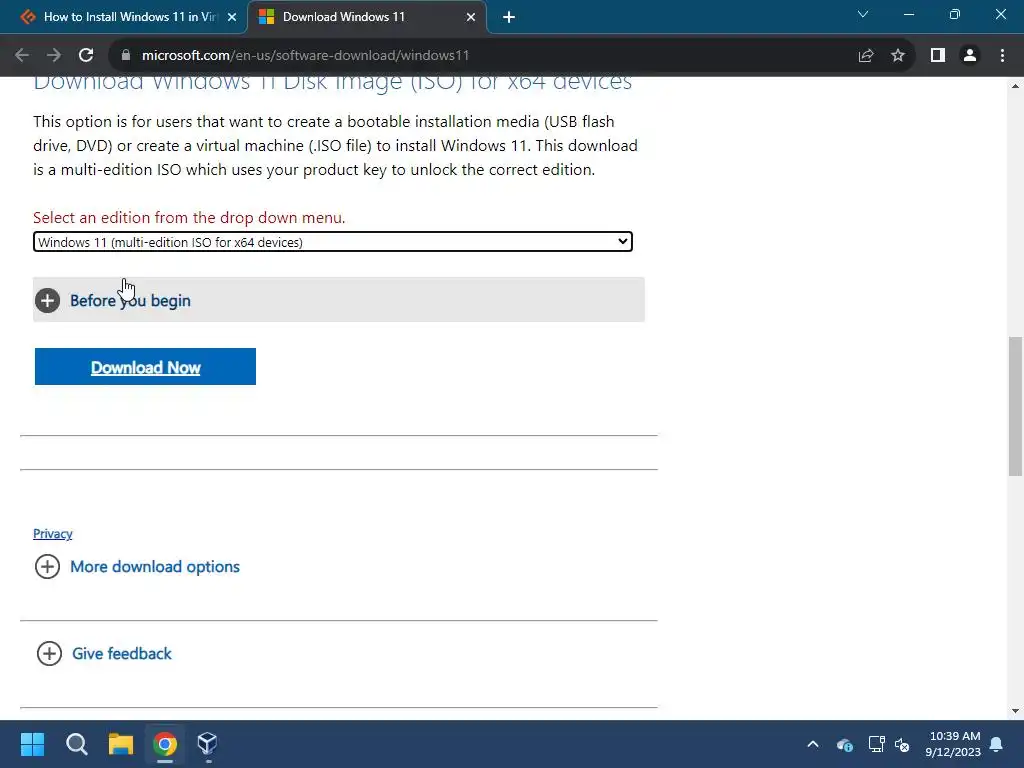Open the Privacy link

(x=53, y=534)
